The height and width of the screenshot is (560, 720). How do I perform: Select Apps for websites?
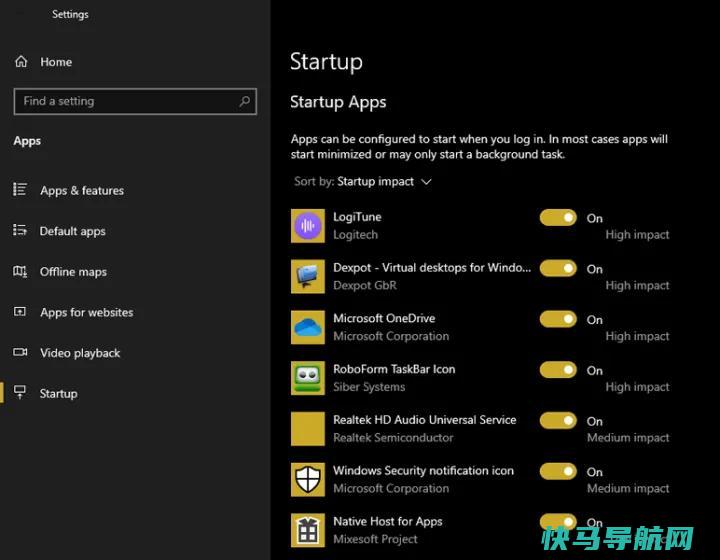[86, 312]
